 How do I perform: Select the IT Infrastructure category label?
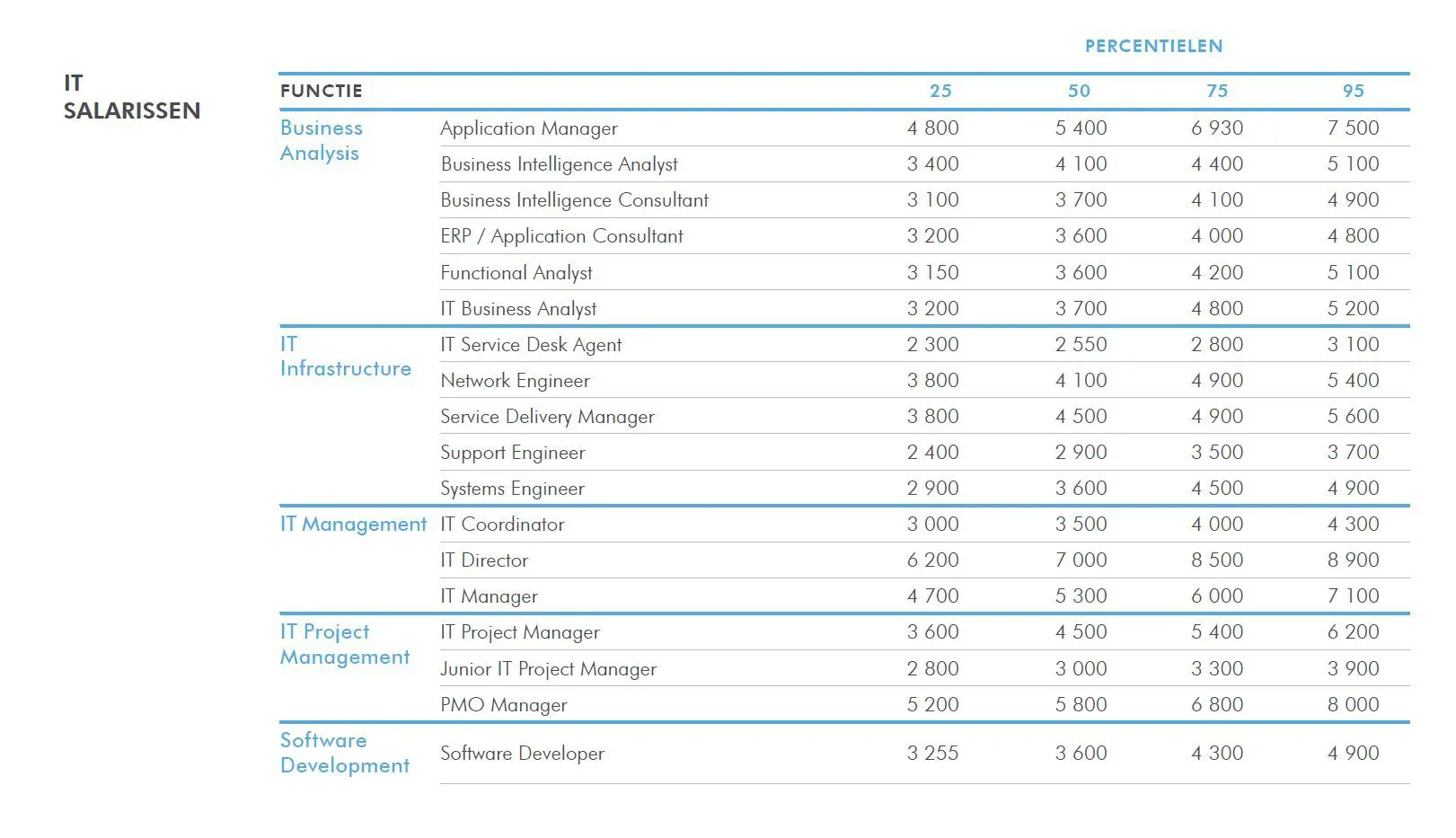coord(346,357)
